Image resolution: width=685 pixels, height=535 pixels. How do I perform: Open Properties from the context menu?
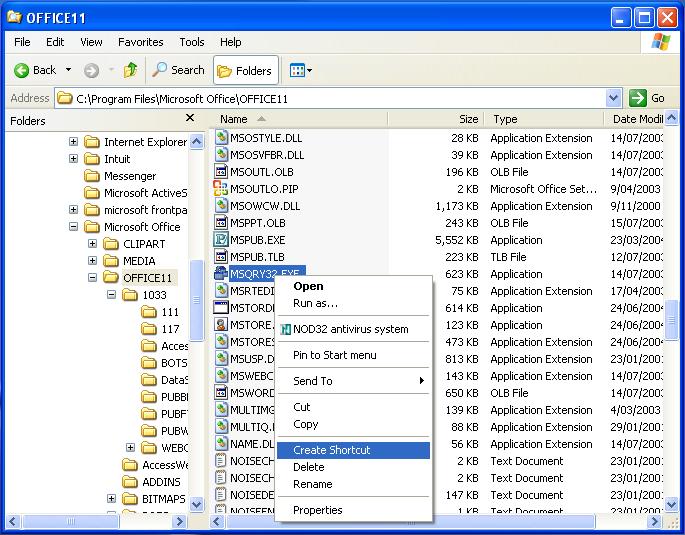[x=318, y=510]
